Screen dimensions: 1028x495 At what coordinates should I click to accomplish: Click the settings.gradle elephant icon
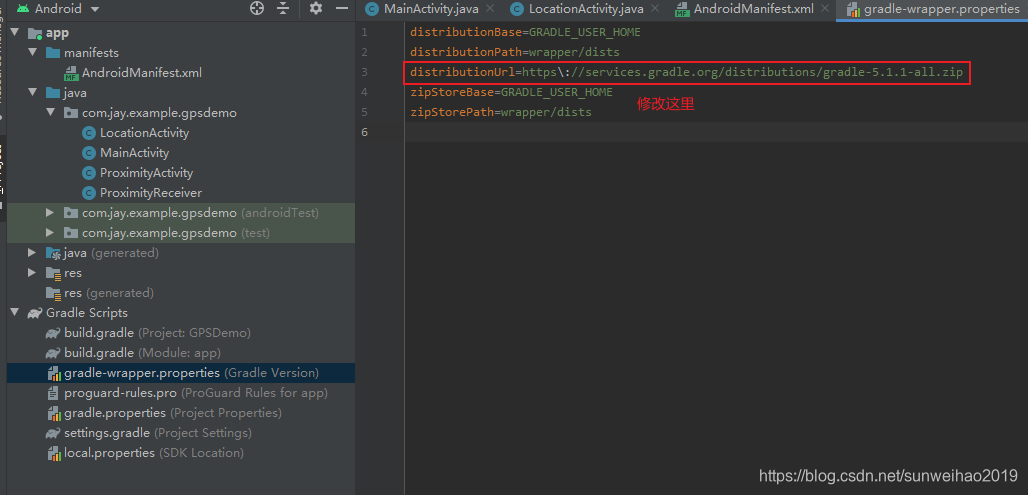53,433
